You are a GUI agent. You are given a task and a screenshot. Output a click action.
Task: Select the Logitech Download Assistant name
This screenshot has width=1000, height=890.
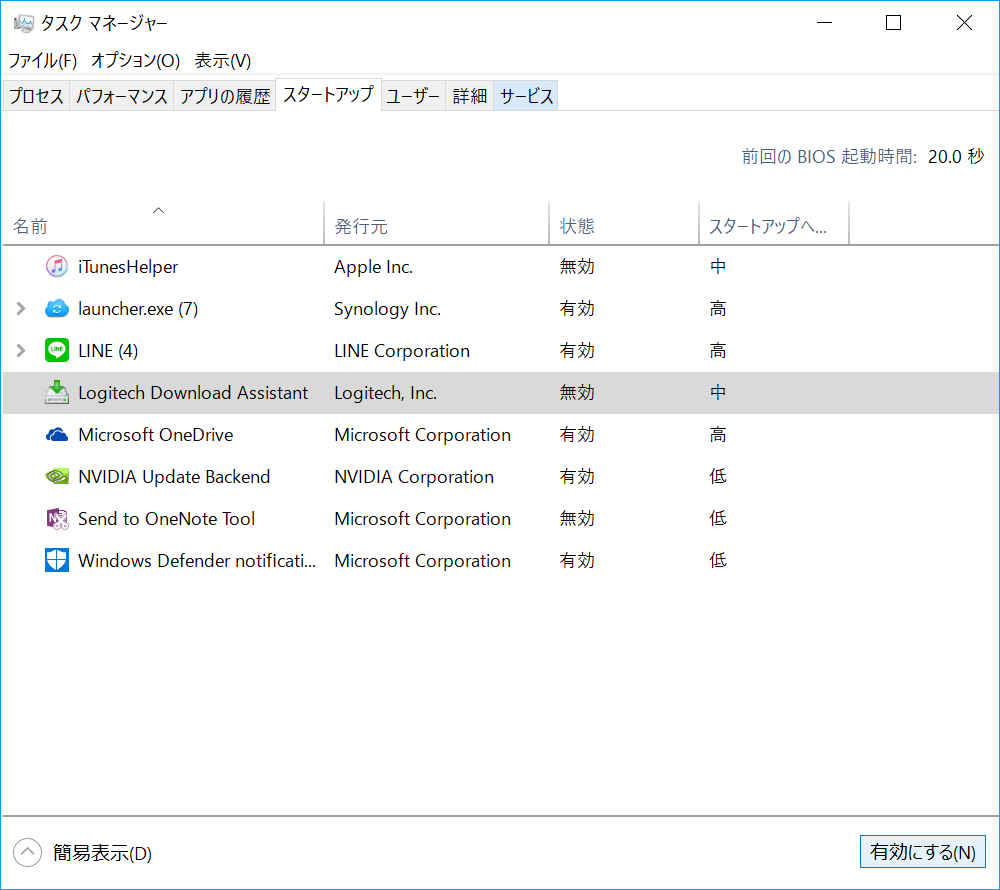pos(193,393)
